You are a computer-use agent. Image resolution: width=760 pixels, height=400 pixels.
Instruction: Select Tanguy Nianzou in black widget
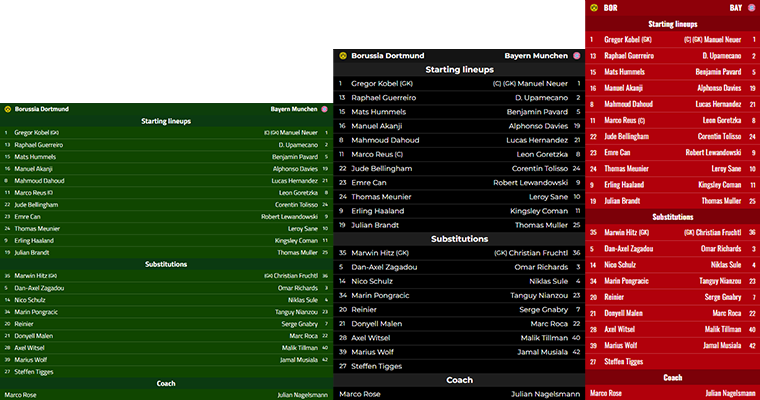(539, 295)
